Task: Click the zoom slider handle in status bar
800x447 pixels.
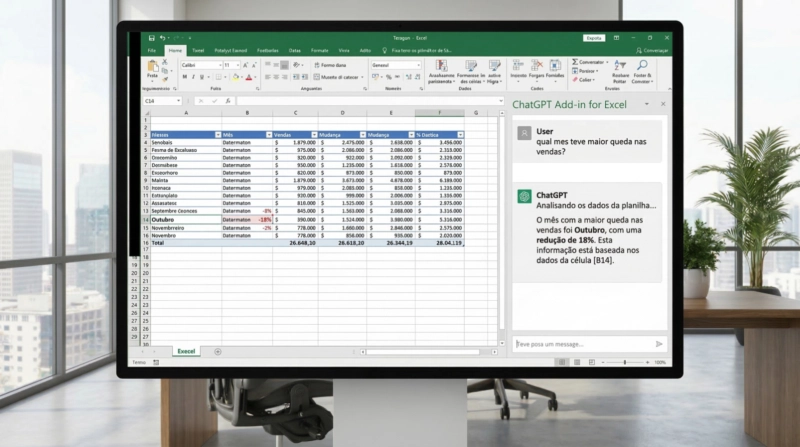Action: (x=624, y=362)
